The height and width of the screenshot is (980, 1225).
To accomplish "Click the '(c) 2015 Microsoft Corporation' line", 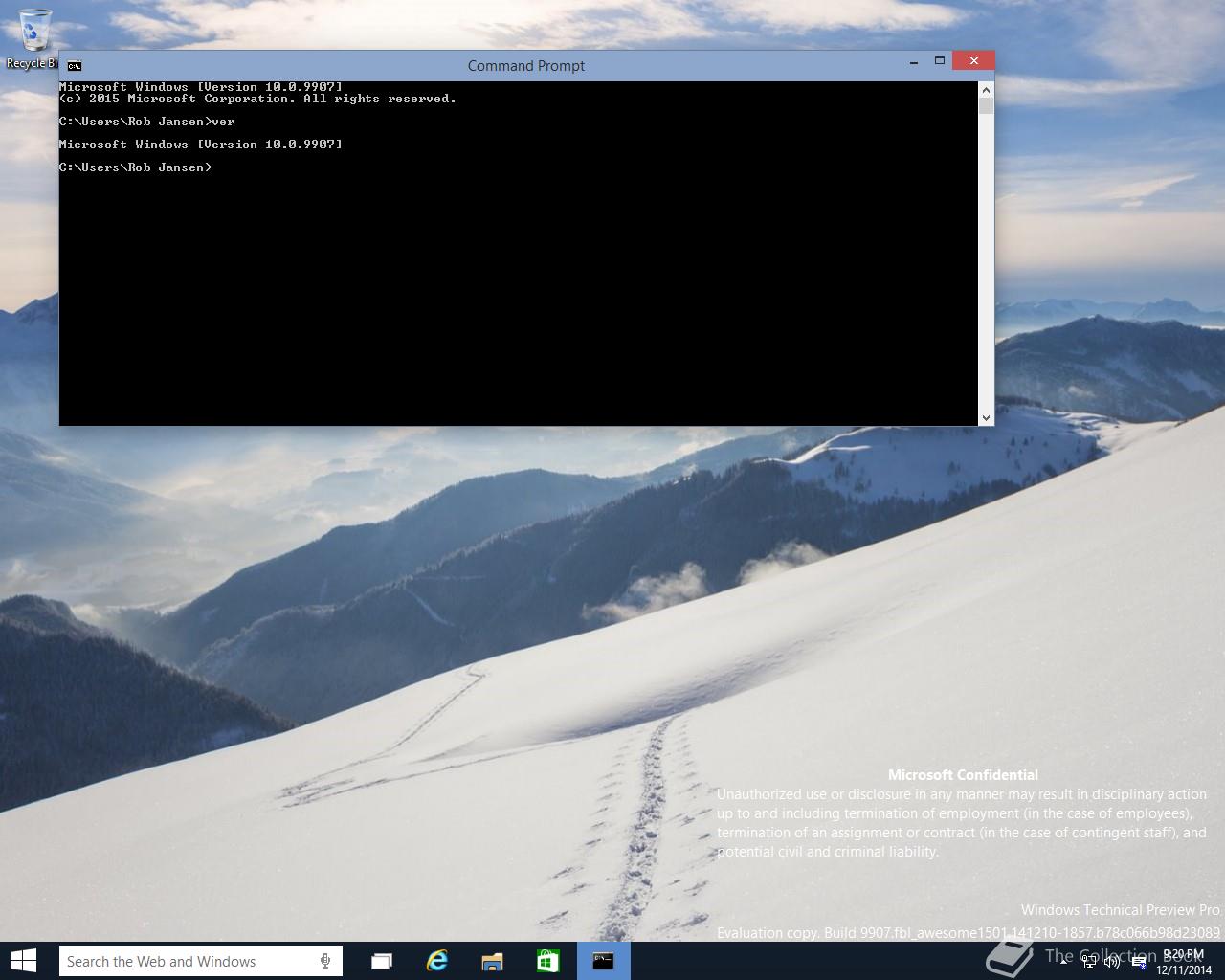I will pos(257,99).
